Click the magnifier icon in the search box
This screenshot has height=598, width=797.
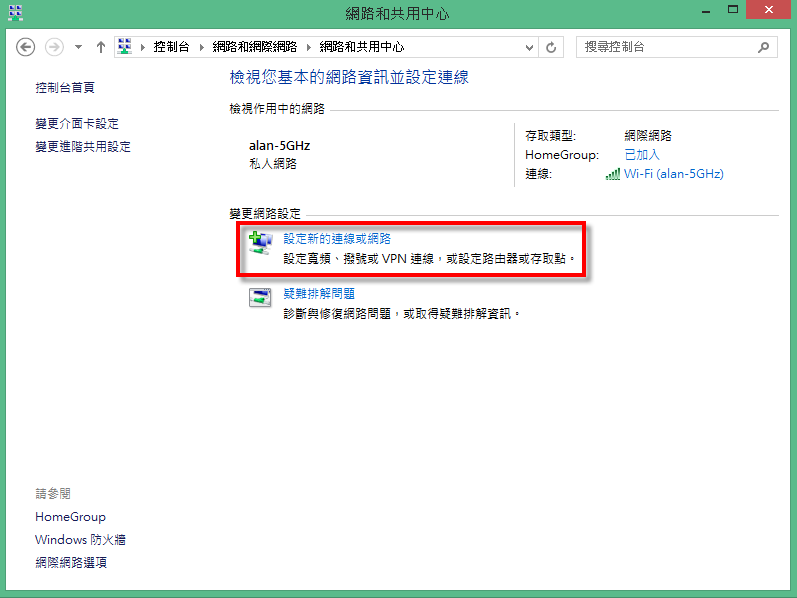(763, 47)
